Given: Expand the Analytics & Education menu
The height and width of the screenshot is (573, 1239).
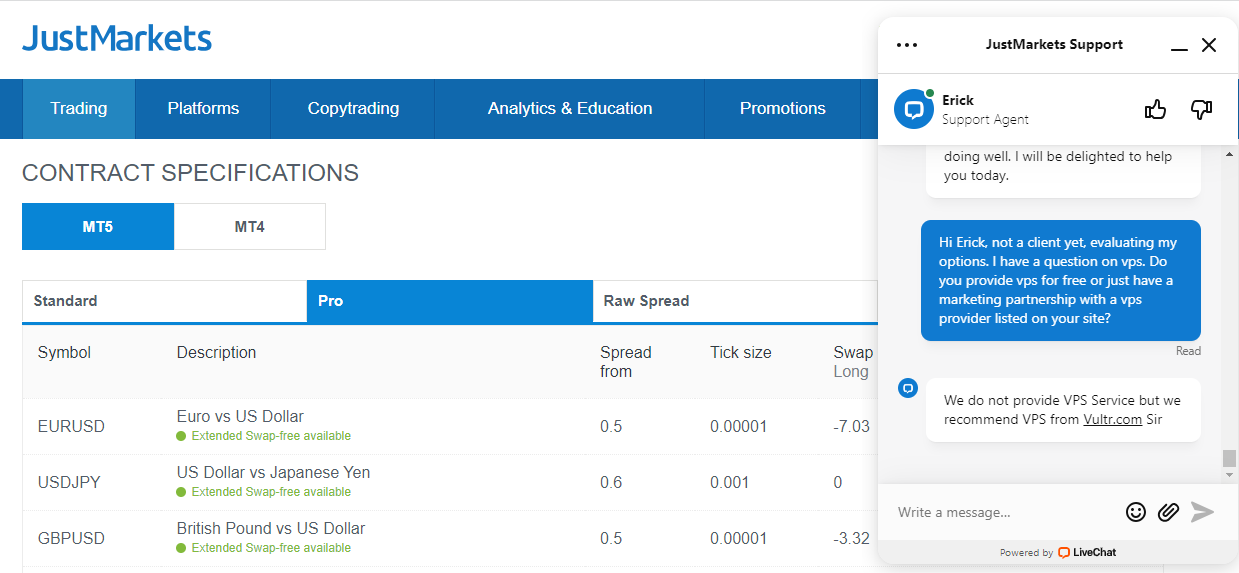Looking at the screenshot, I should (x=569, y=109).
